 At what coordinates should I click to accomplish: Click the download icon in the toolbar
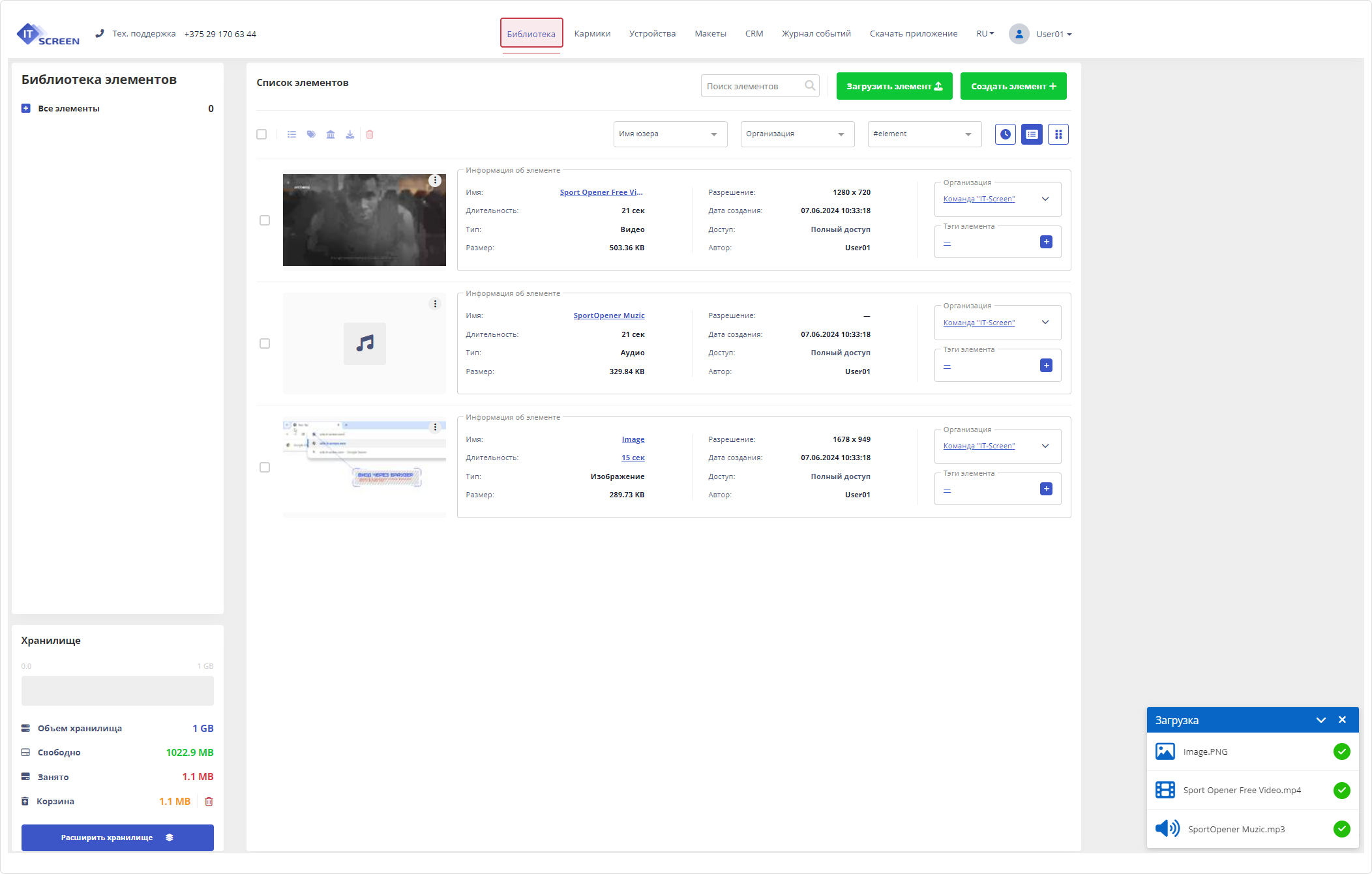click(x=350, y=134)
